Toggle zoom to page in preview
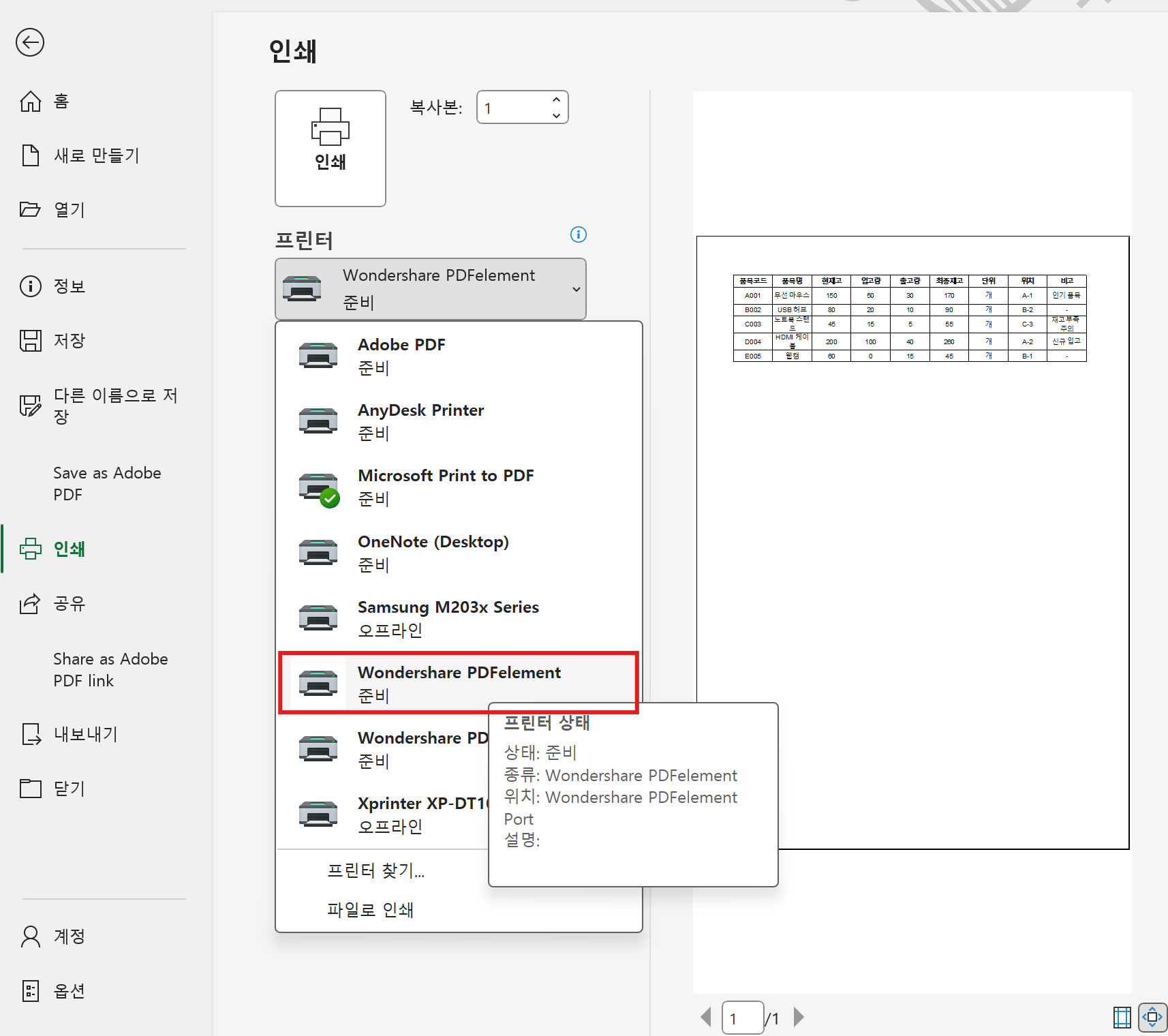 (x=1152, y=1018)
